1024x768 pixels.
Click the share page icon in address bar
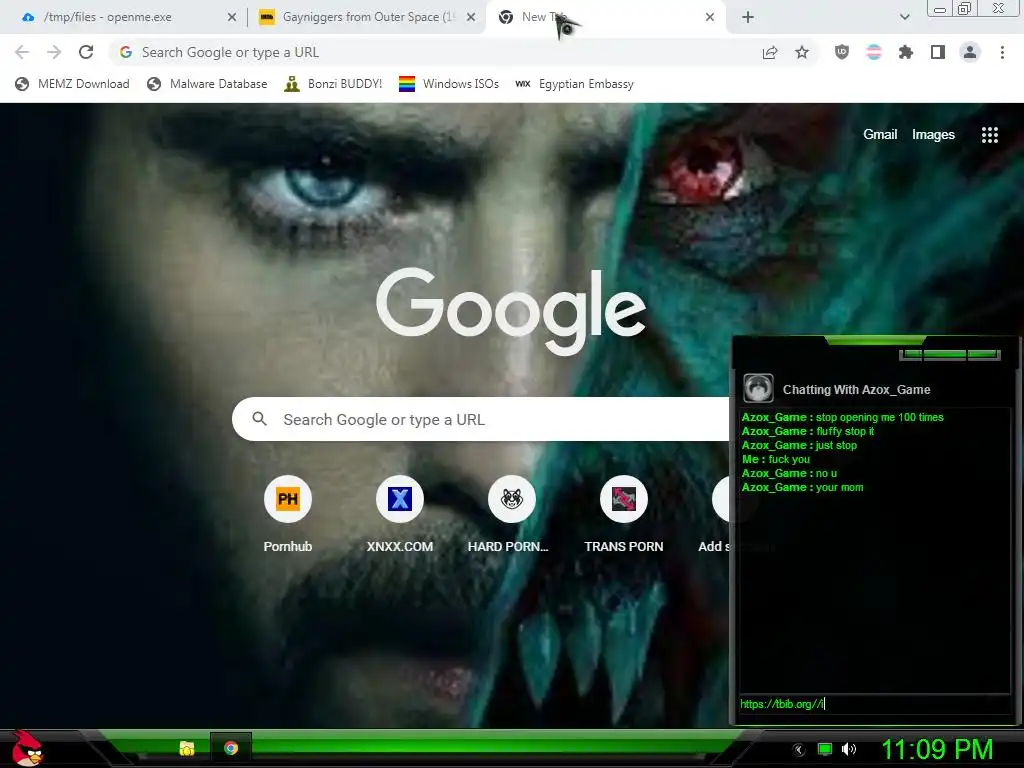[x=770, y=53]
